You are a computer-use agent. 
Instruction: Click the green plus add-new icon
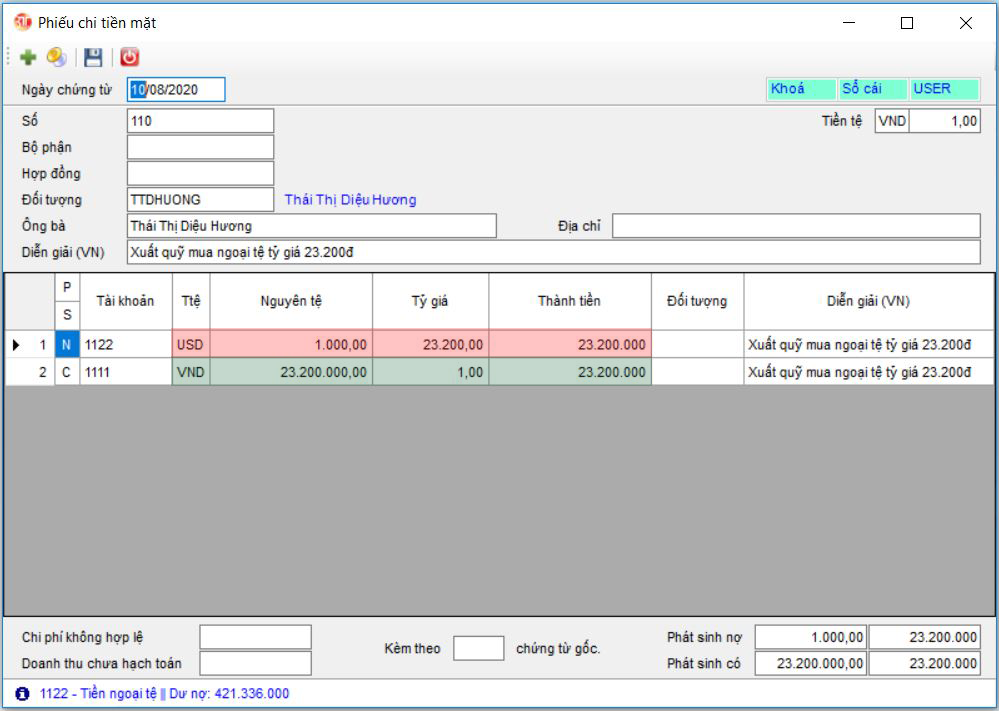tap(27, 58)
